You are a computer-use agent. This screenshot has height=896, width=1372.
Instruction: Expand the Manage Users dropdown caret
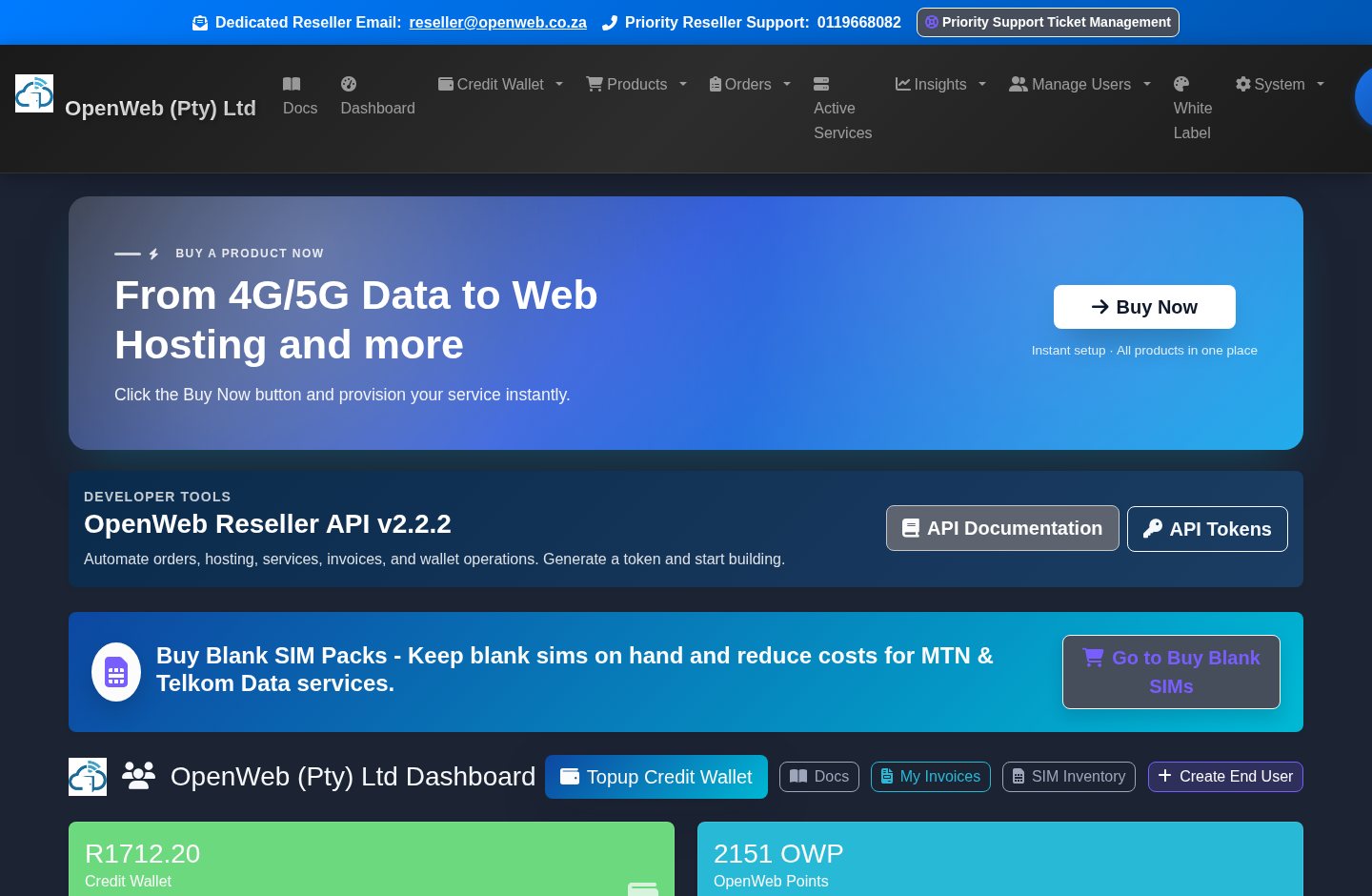click(x=1147, y=84)
